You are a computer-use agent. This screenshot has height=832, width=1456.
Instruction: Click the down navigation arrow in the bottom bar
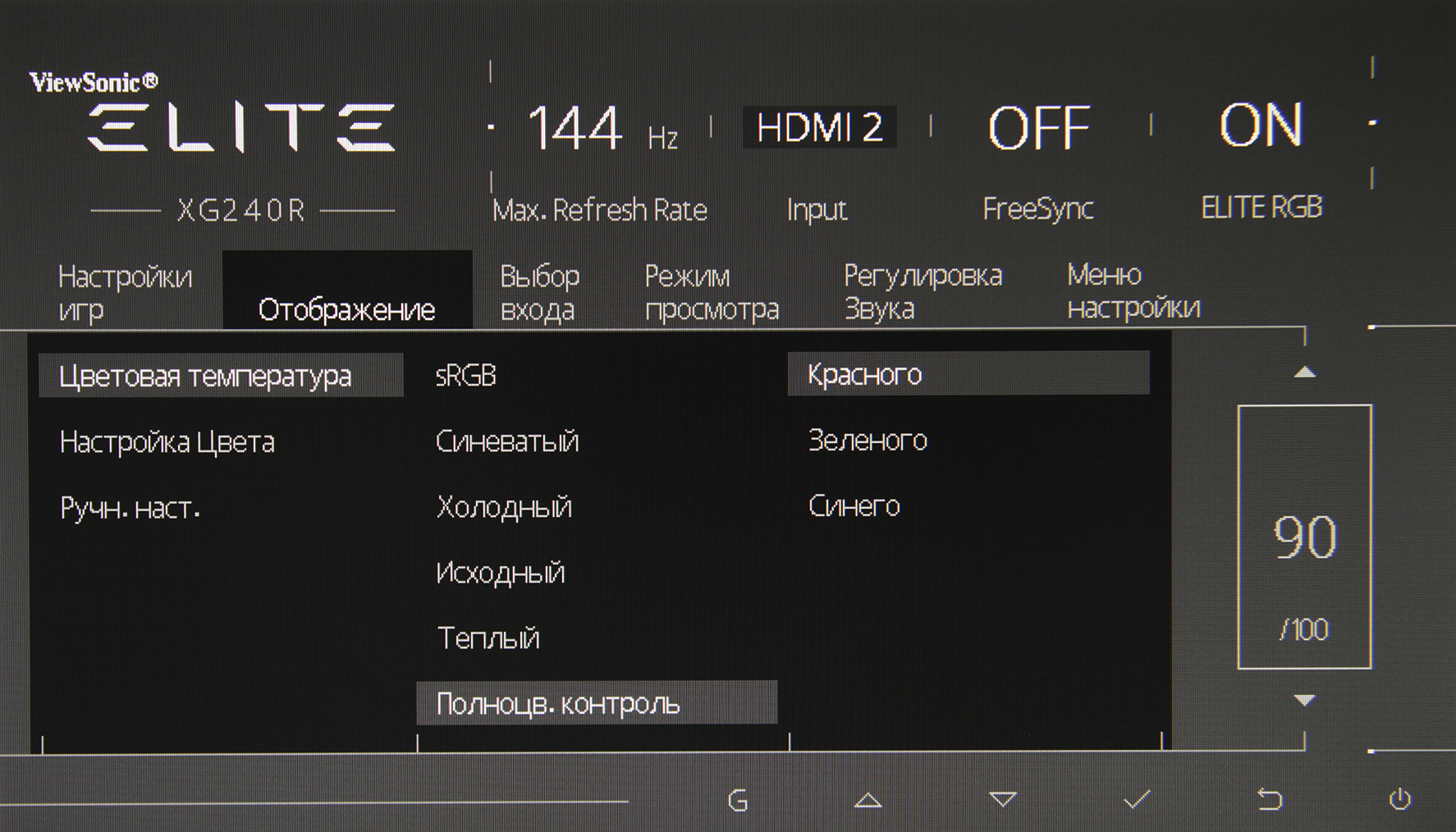pos(1003,799)
